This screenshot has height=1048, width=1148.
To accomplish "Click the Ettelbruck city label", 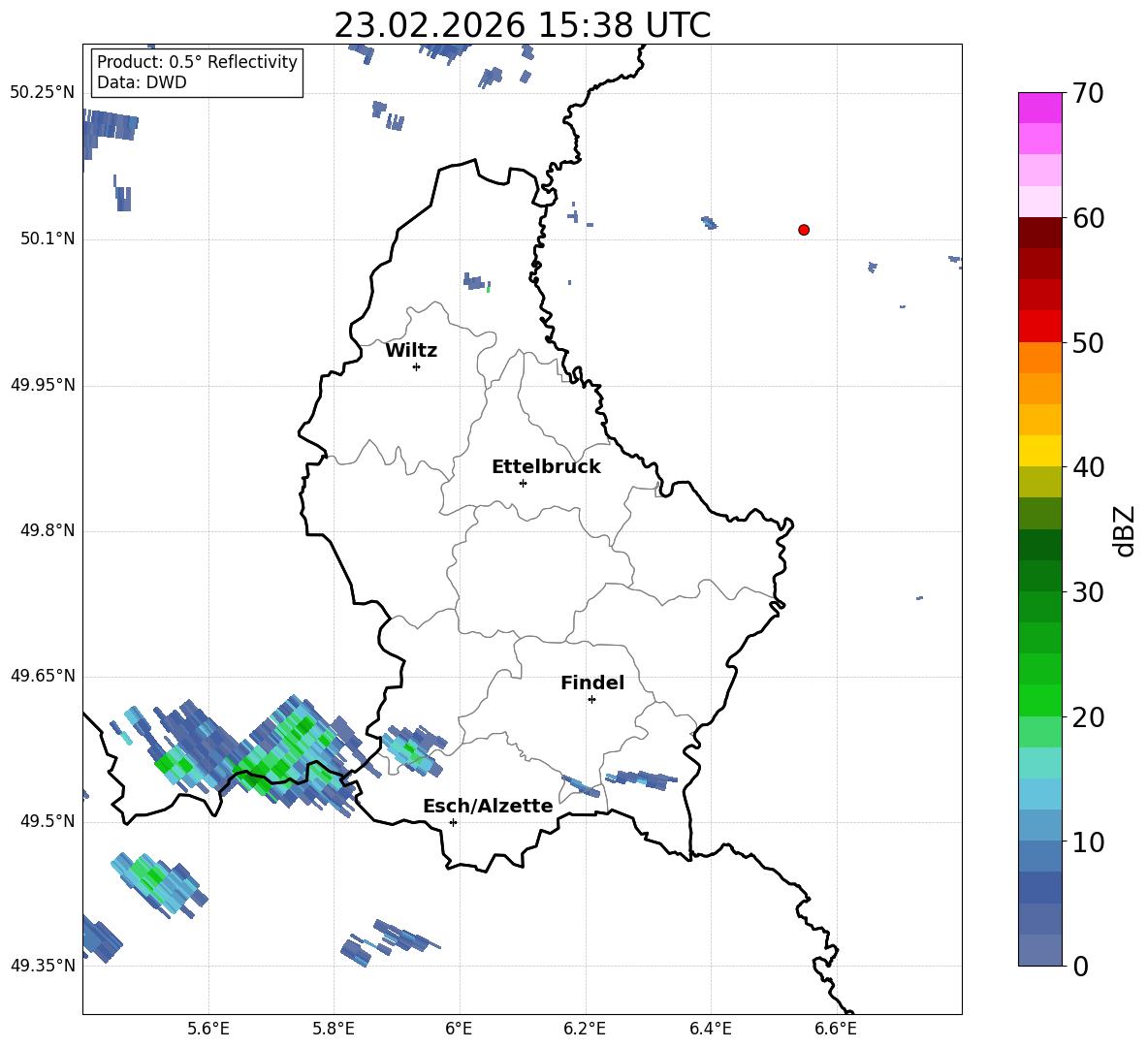I will [546, 467].
